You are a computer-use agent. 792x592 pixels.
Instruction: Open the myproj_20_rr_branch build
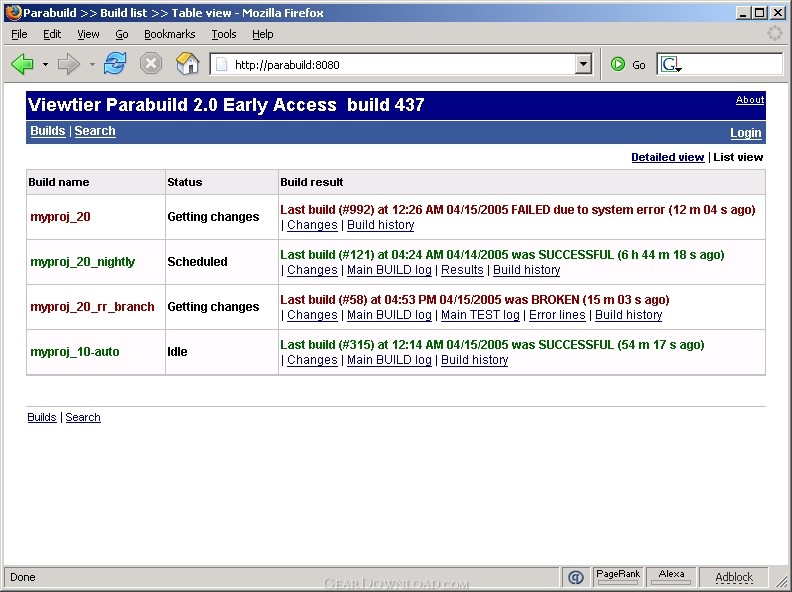(92, 307)
